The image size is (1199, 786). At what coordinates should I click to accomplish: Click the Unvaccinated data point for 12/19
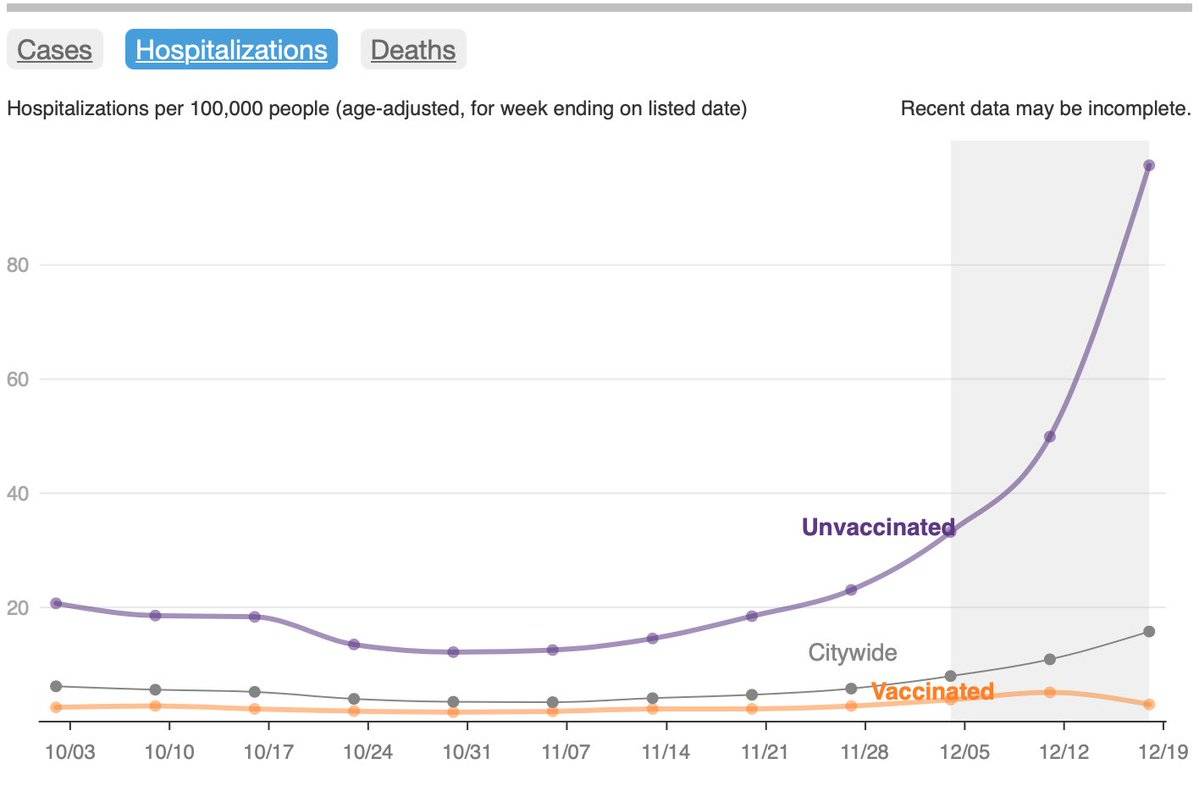tap(1149, 165)
